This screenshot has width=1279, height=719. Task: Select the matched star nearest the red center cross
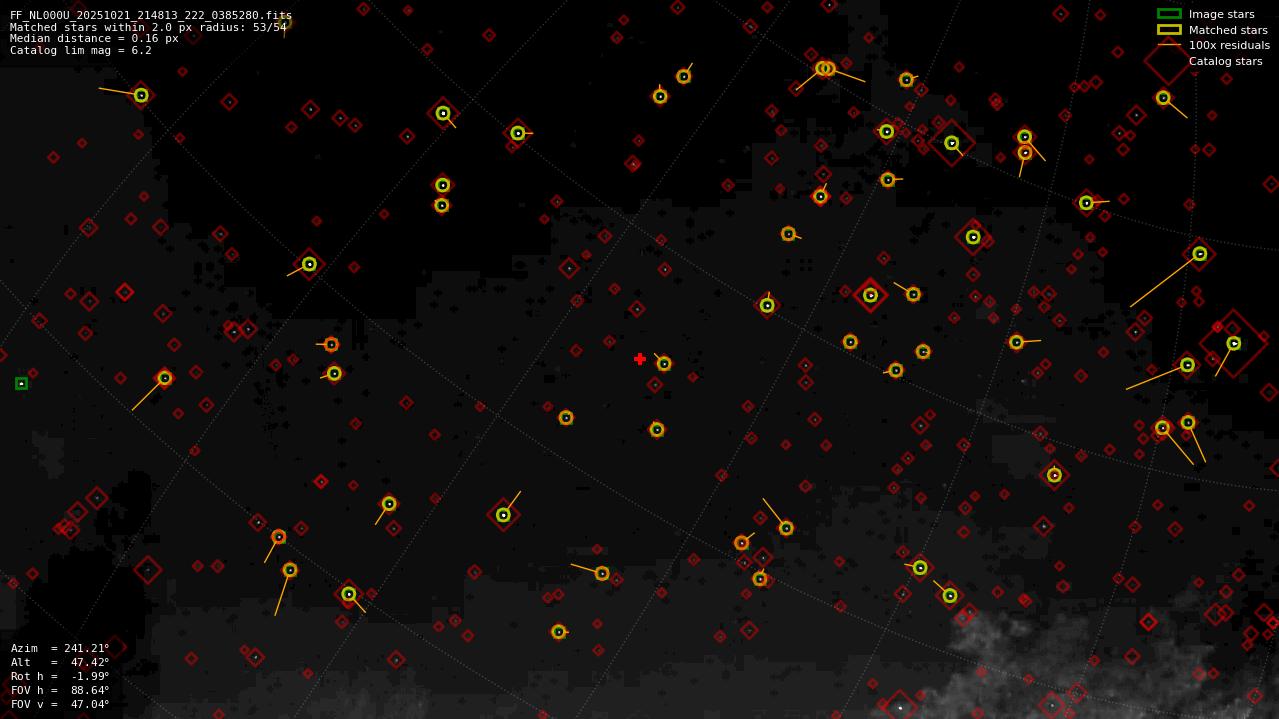click(x=664, y=364)
